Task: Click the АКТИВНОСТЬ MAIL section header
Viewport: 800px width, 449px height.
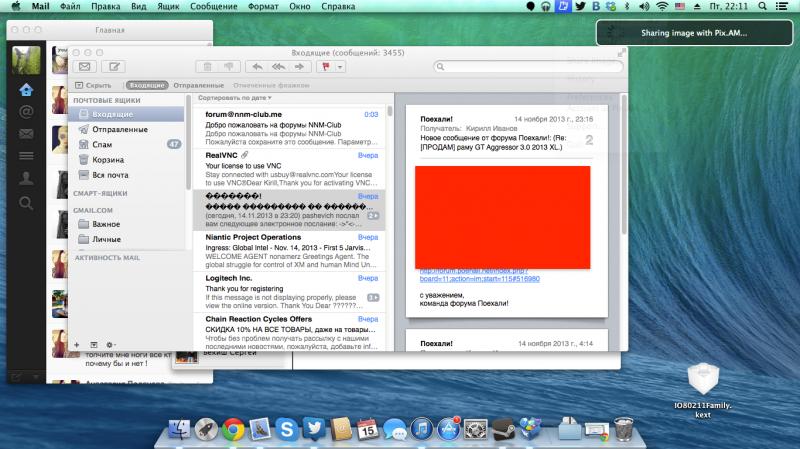Action: click(107, 258)
